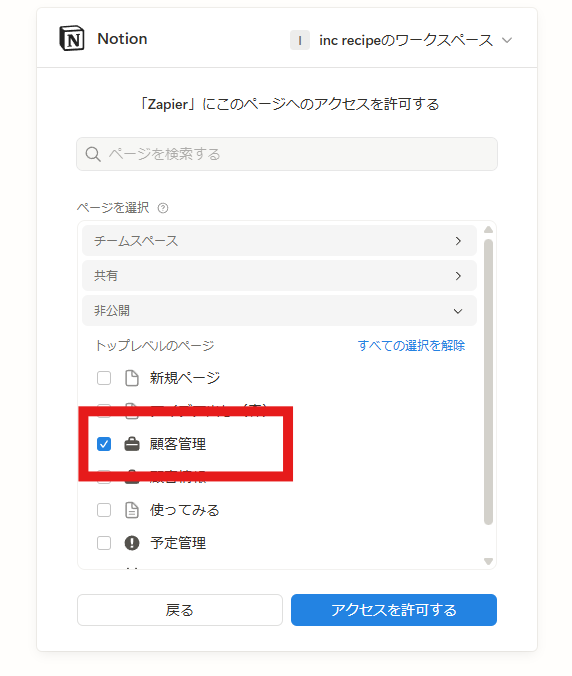This screenshot has height=676, width=572.
Task: Click the 戻る button
Action: [180, 610]
